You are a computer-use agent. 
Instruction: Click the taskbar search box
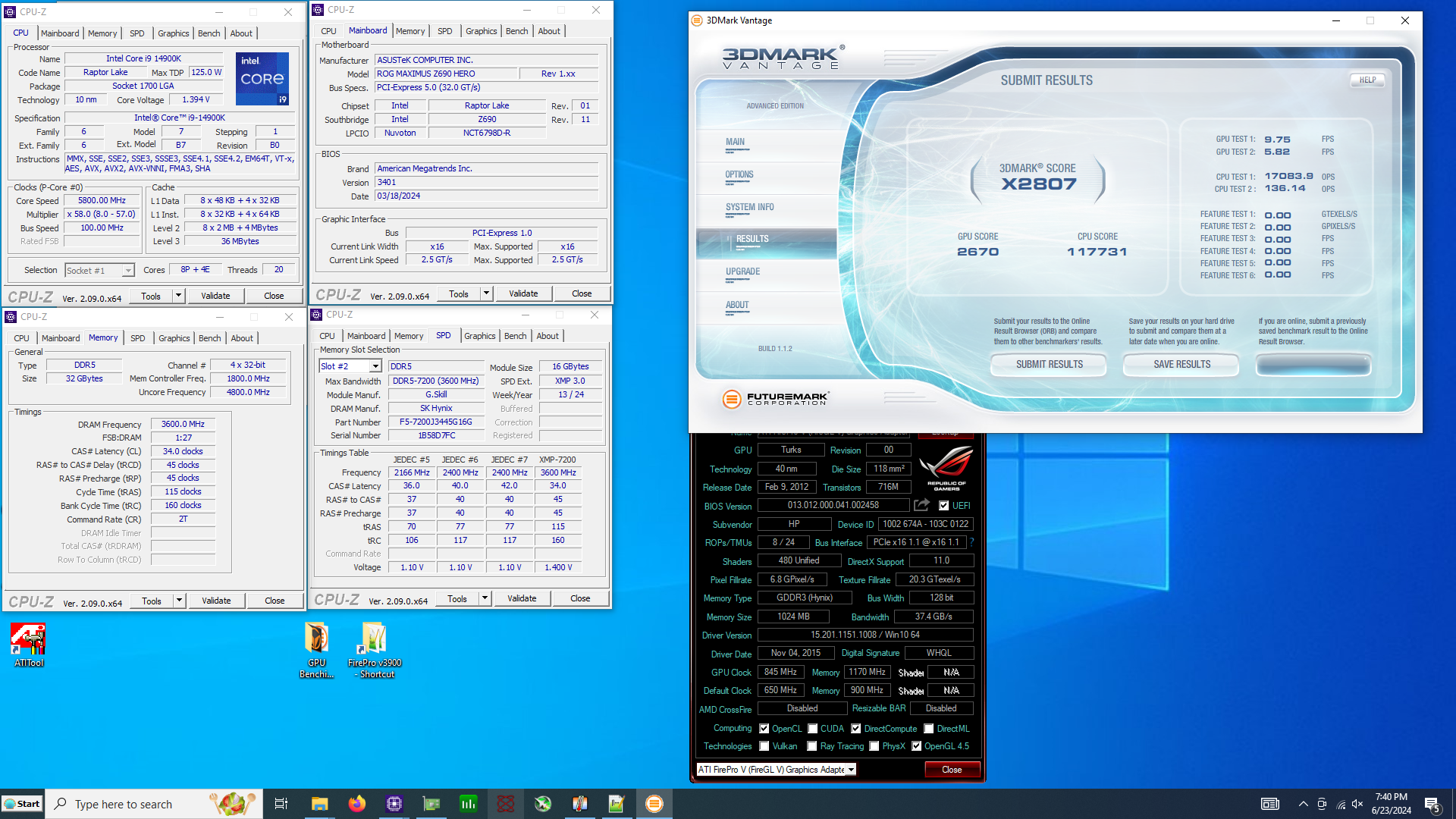point(154,804)
